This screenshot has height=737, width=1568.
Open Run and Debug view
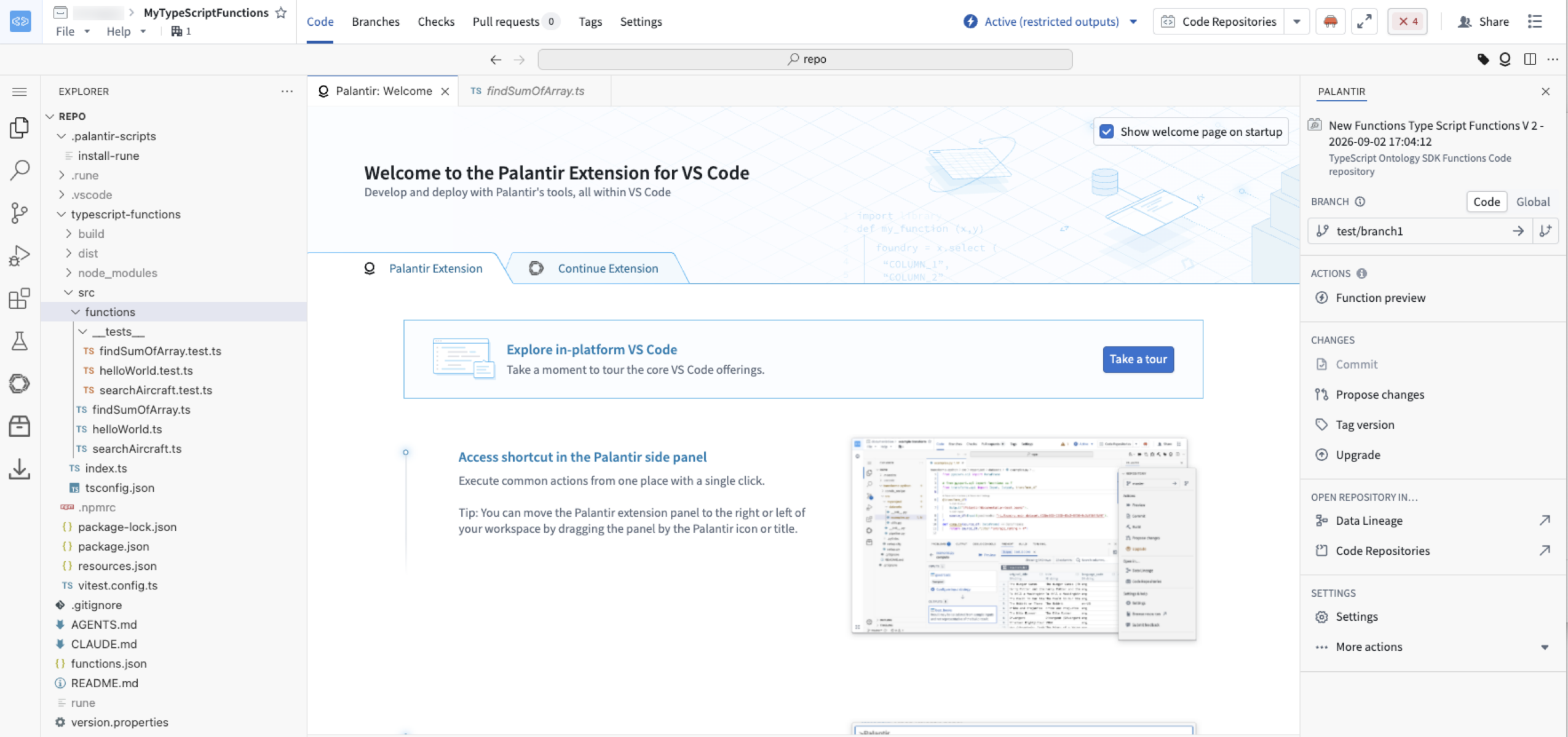click(x=20, y=256)
